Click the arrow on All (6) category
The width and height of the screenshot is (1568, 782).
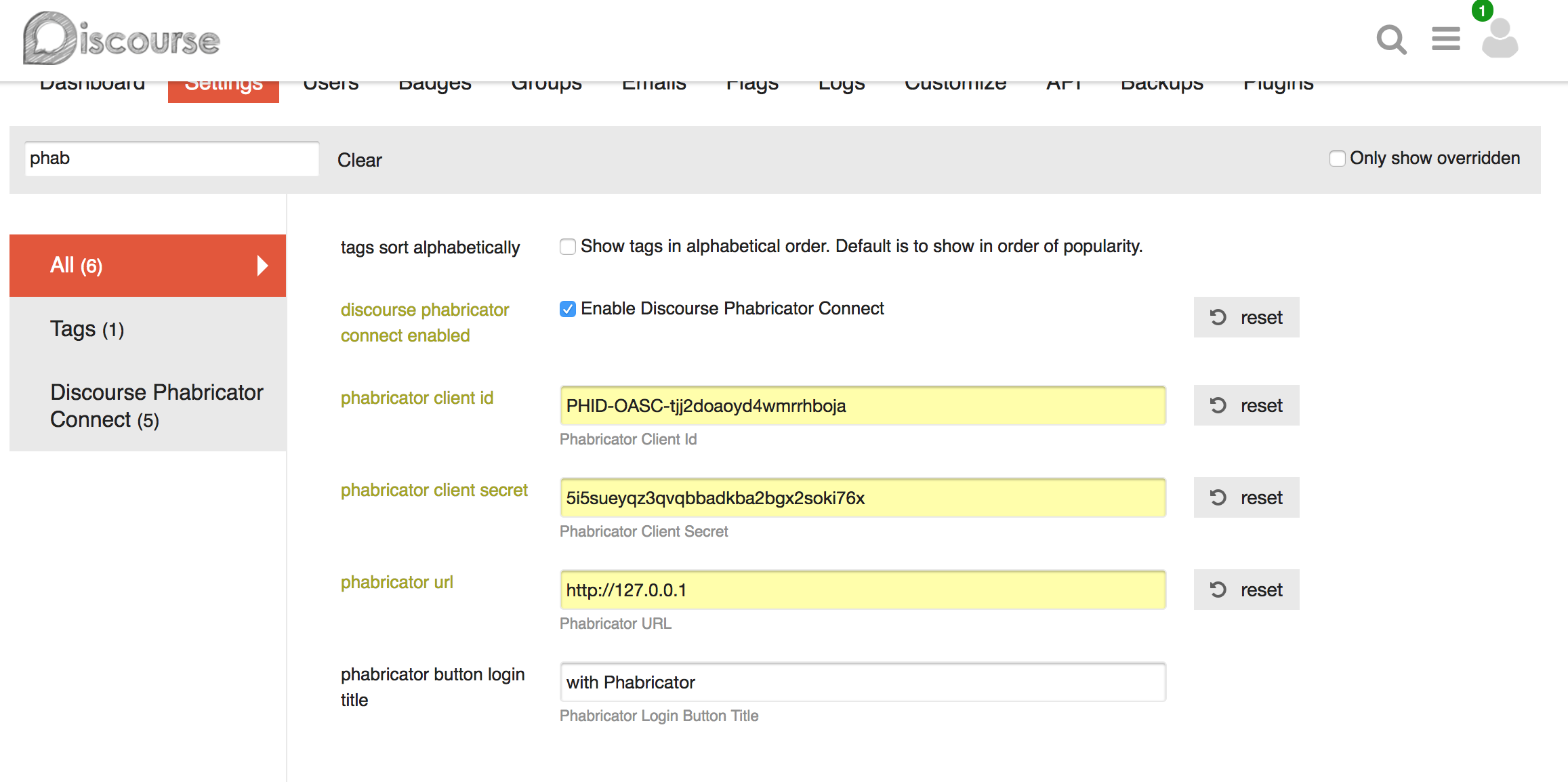263,266
